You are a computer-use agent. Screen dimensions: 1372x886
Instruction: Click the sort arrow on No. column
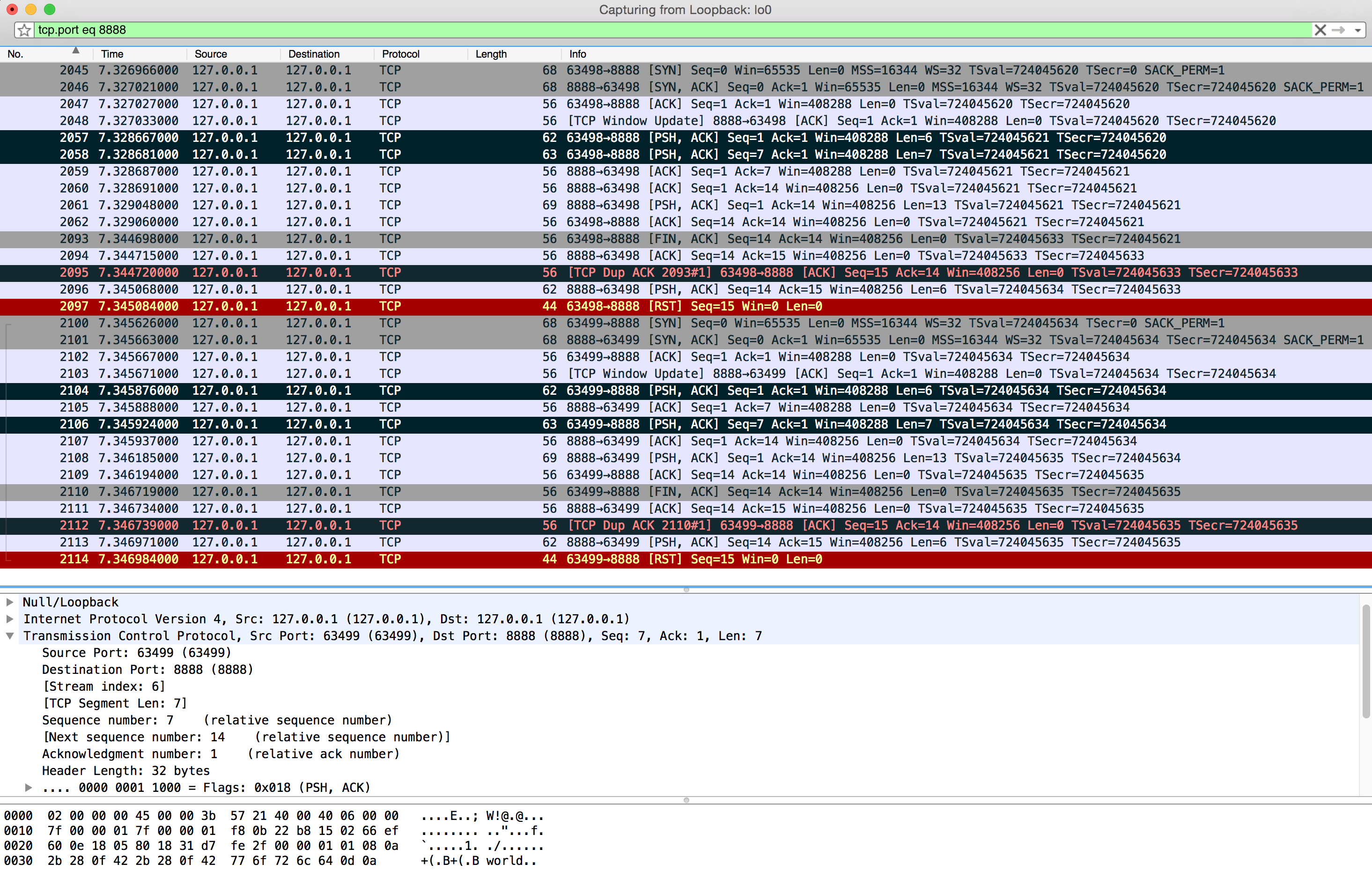pyautogui.click(x=75, y=51)
